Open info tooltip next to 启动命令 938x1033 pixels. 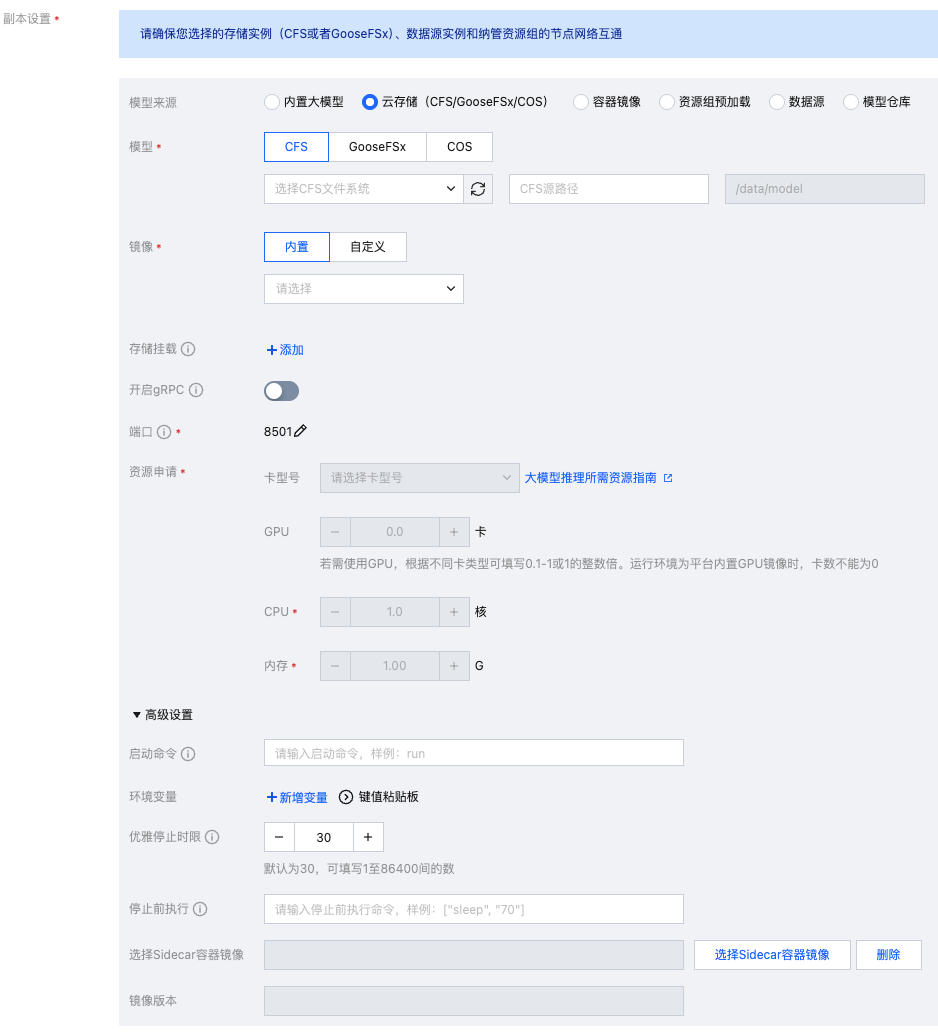[x=188, y=754]
